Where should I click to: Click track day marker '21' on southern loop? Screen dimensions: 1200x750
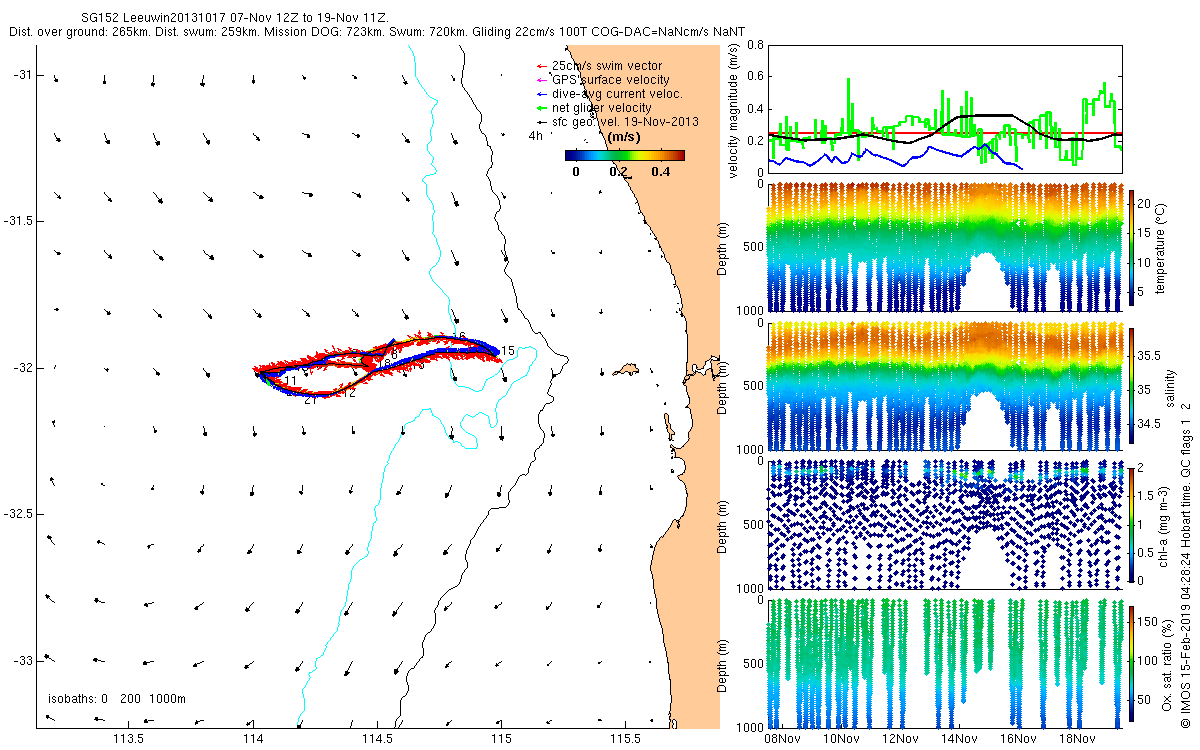coord(311,400)
